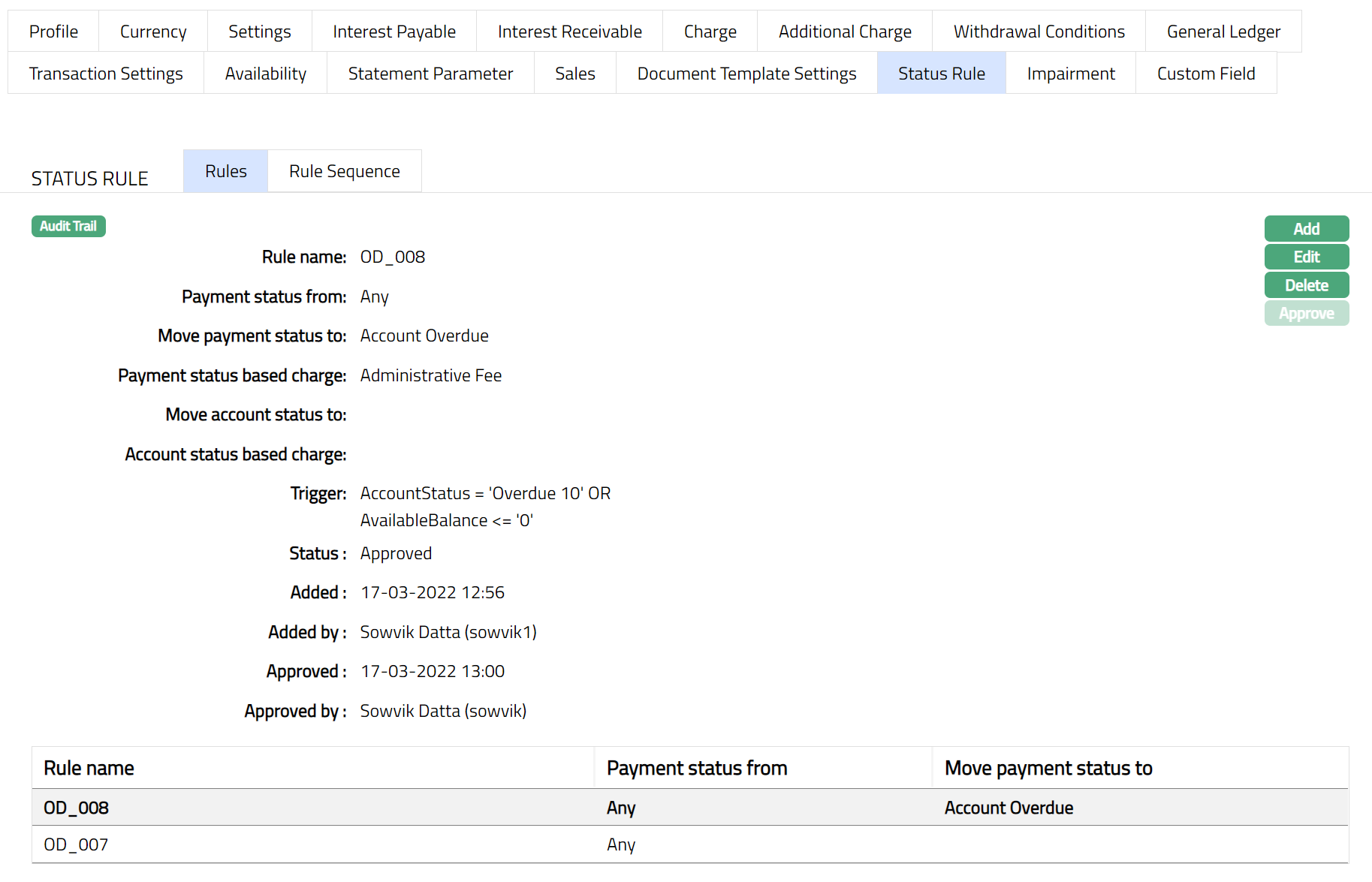Click the green Add button

pos(1306,229)
